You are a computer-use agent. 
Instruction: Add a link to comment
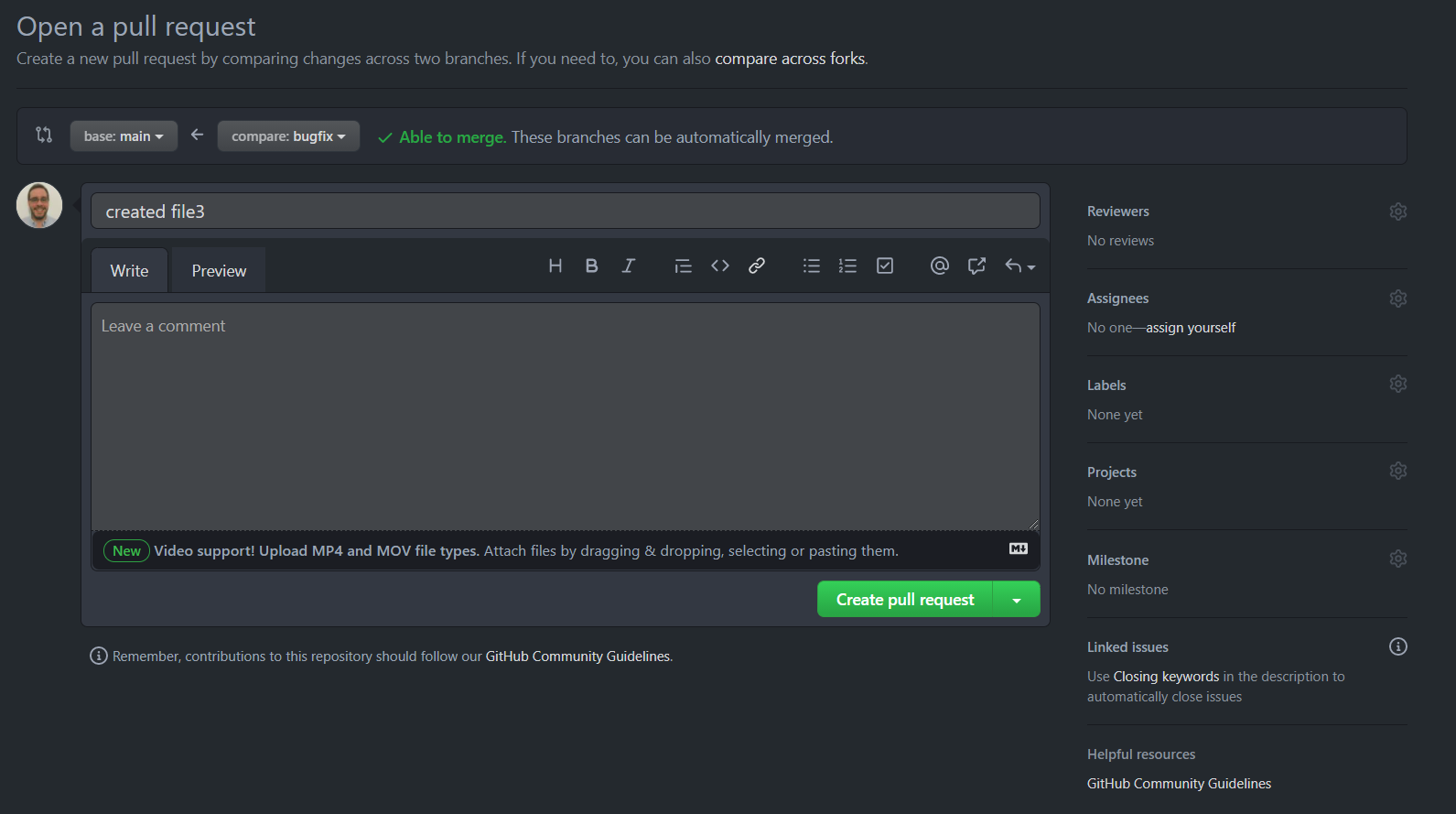pos(757,266)
